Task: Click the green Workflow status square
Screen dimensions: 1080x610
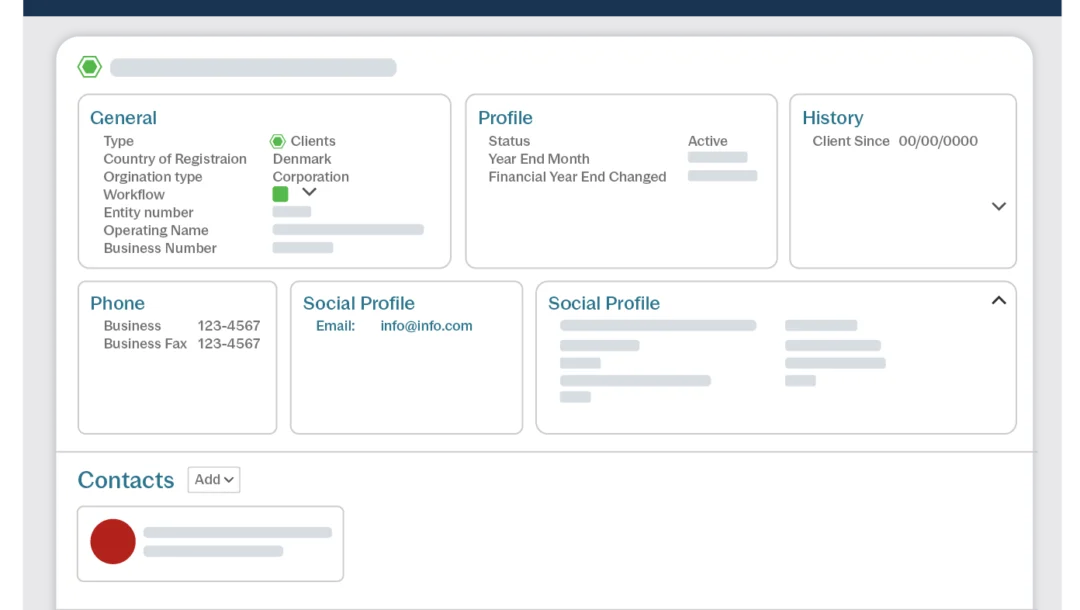Action: pos(280,194)
